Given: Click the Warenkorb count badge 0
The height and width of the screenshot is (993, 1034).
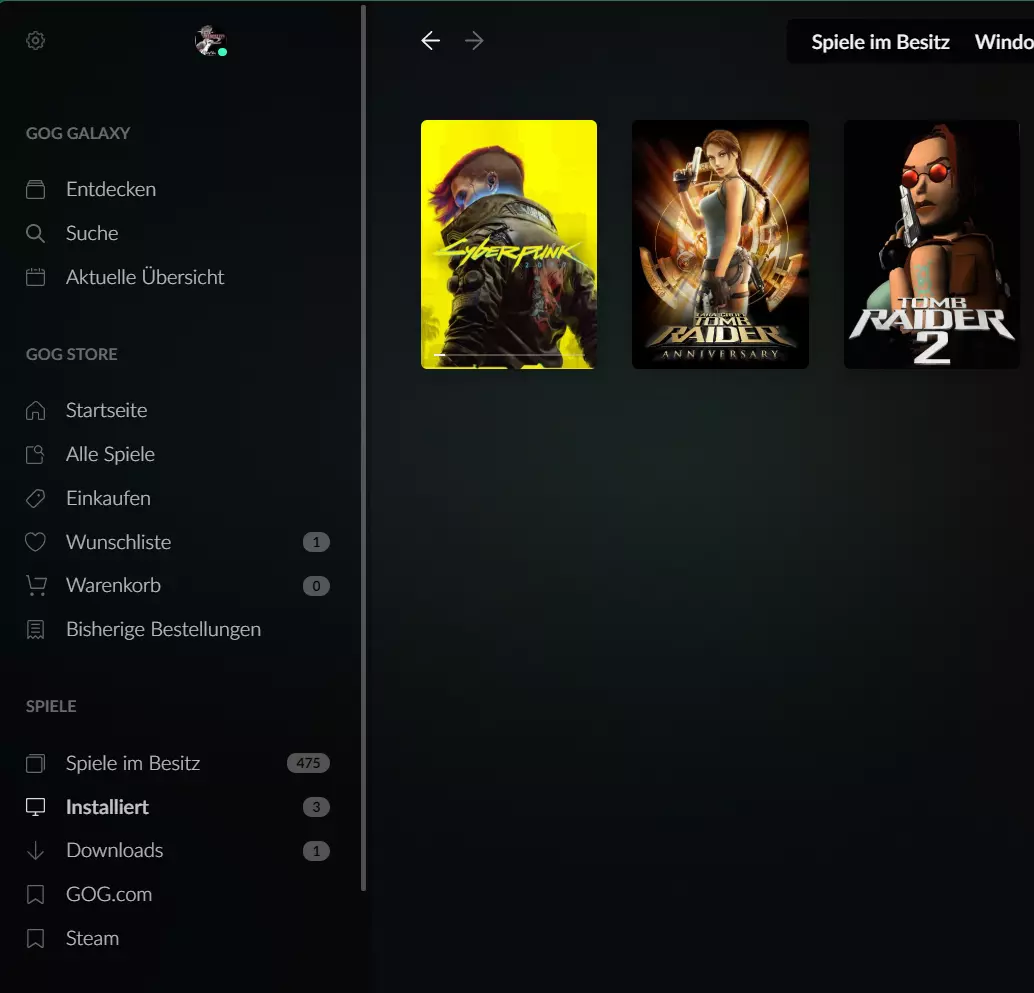Looking at the screenshot, I should click(317, 586).
